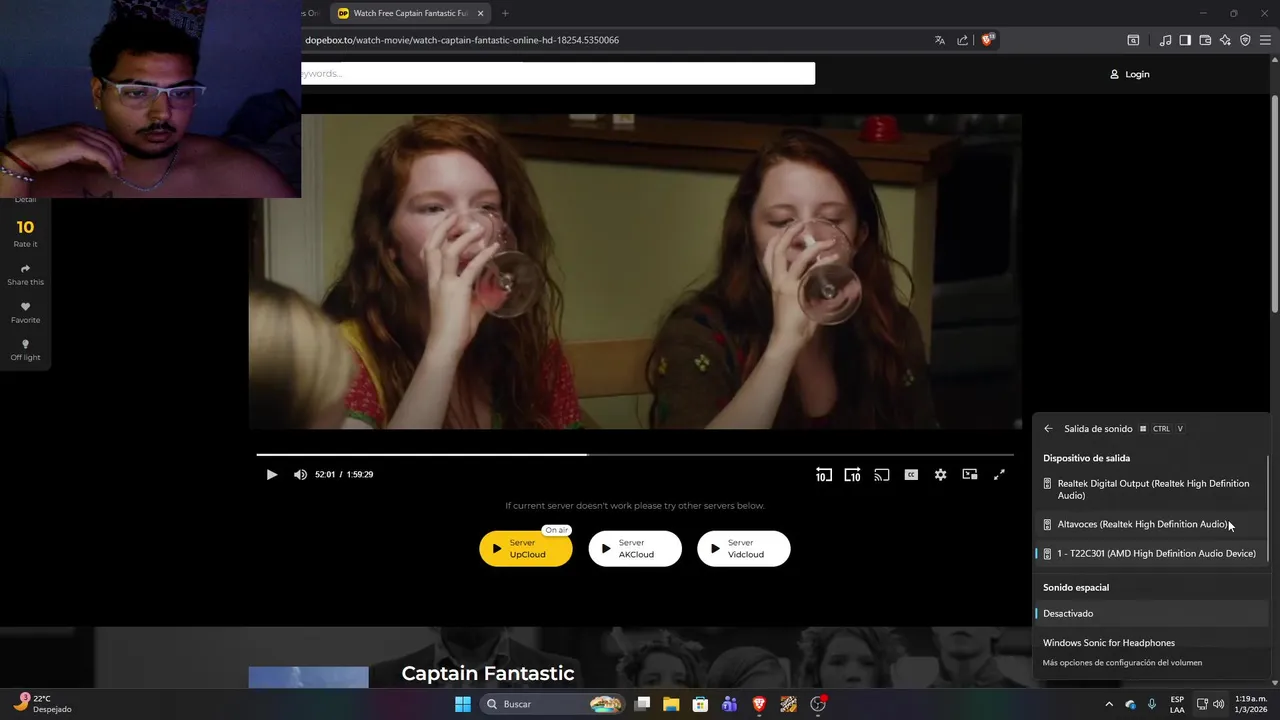The width and height of the screenshot is (1280, 720).
Task: Toggle the Brave sidebar panel
Action: pos(1185,40)
